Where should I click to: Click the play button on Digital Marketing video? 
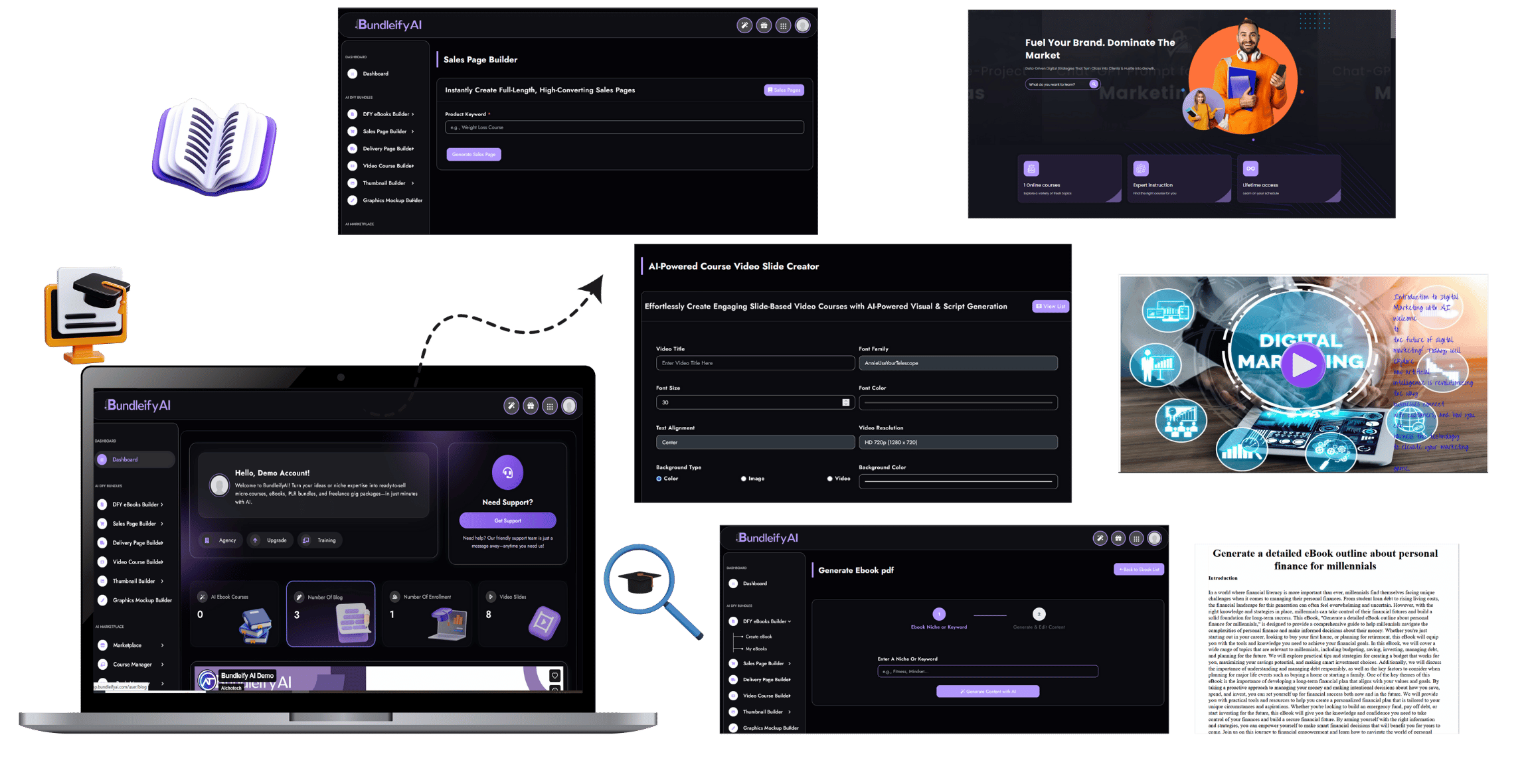(x=1303, y=364)
